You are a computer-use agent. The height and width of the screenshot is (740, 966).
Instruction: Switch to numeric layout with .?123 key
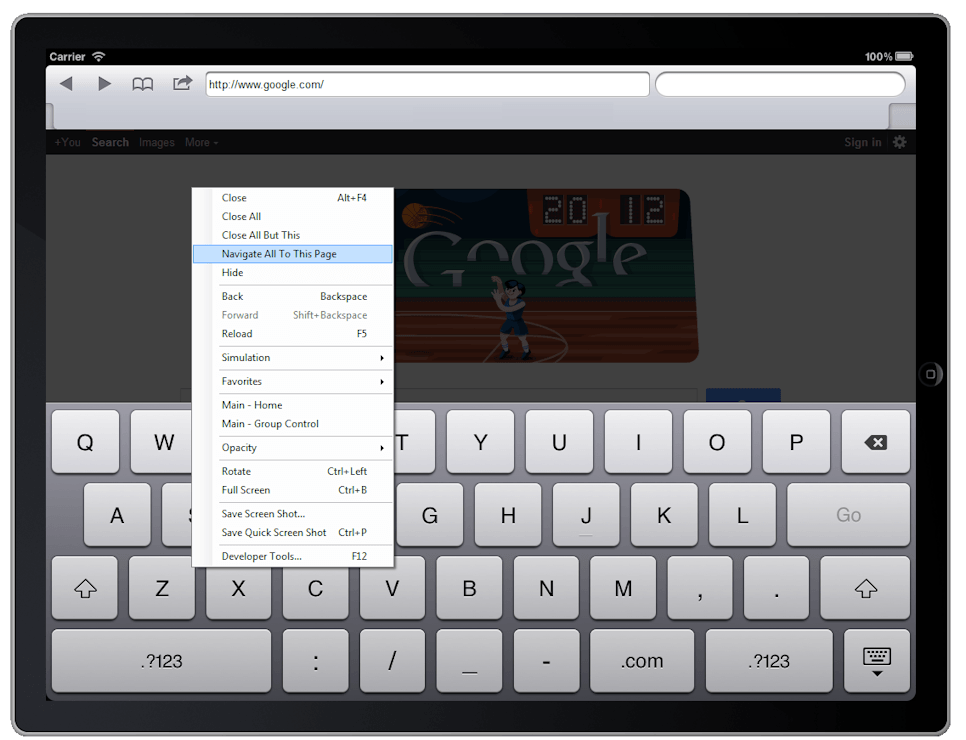160,661
